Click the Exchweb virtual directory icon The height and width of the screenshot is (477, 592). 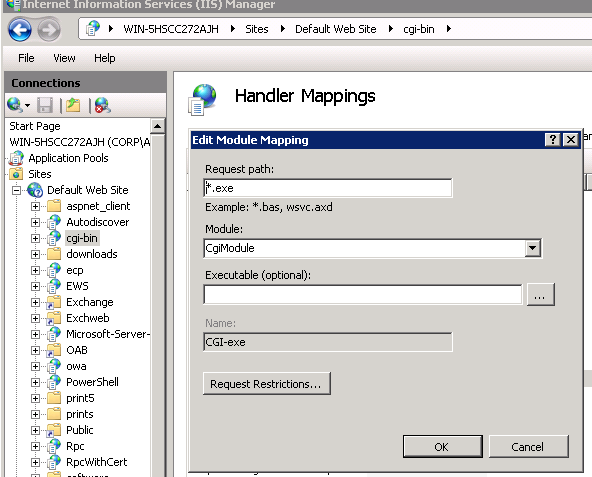54,318
